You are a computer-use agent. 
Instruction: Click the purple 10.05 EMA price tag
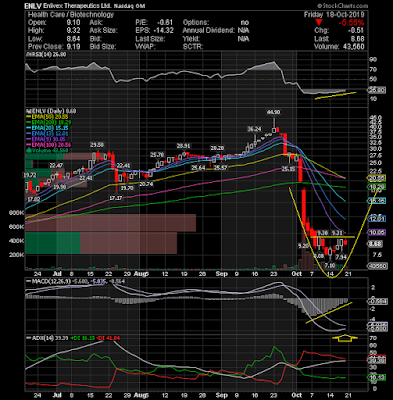pyautogui.click(x=376, y=233)
